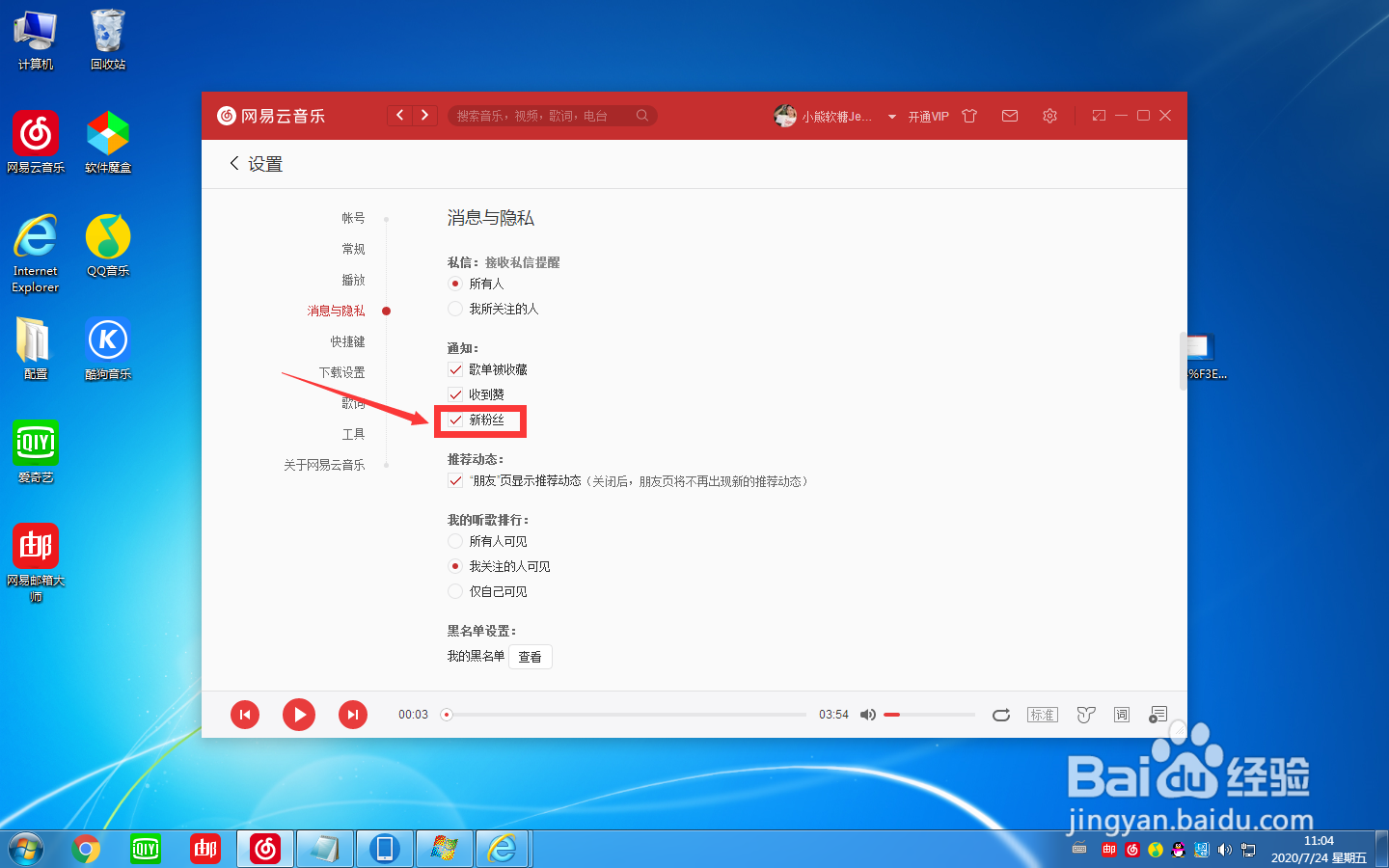Open the QQ音乐 desktop icon

(108, 246)
